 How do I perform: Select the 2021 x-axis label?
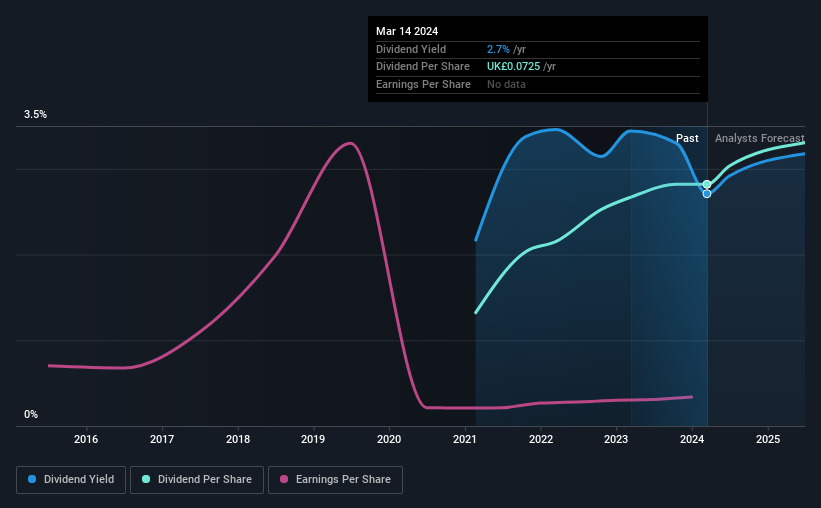[465, 439]
